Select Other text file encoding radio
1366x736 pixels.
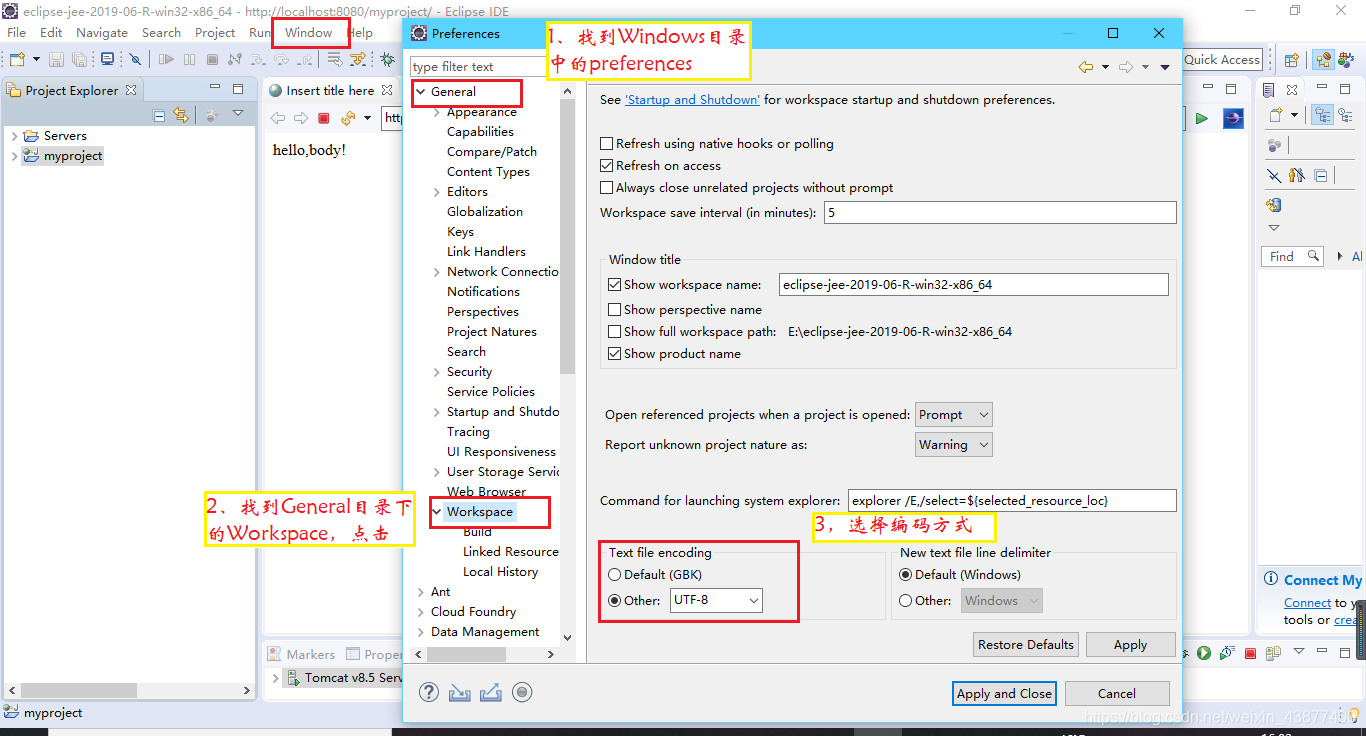click(614, 601)
